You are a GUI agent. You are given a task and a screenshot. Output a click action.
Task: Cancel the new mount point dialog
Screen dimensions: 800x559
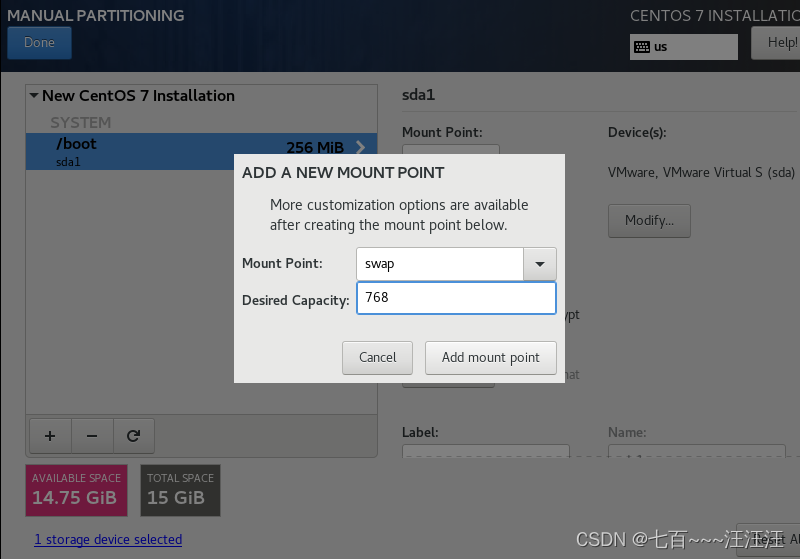pyautogui.click(x=378, y=358)
